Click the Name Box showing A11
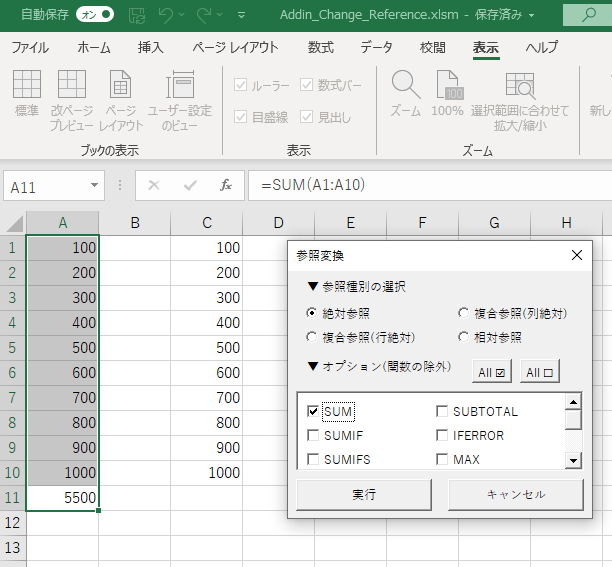This screenshot has width=612, height=567. click(x=46, y=187)
